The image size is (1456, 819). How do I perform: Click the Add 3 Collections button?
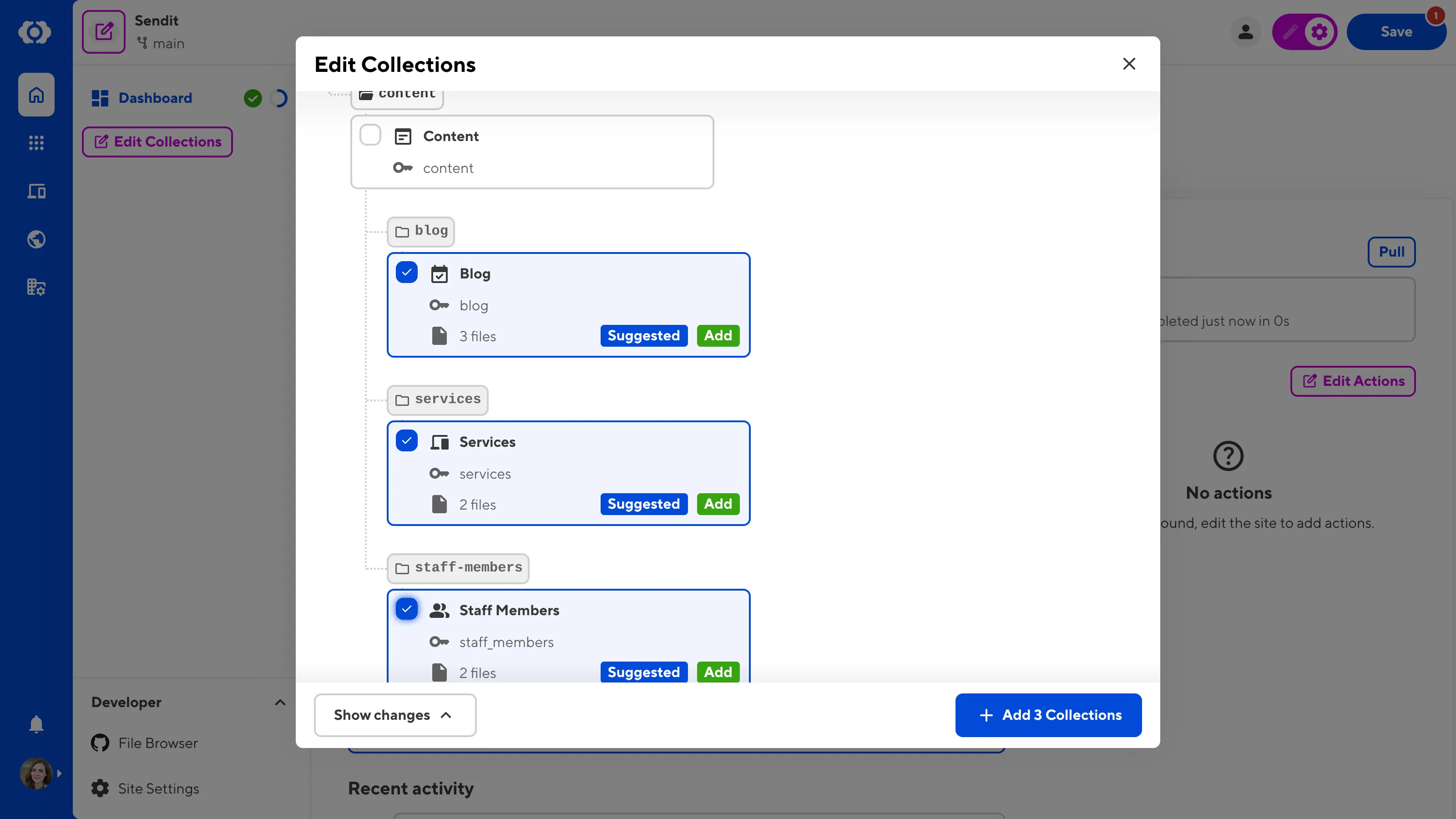(1048, 714)
